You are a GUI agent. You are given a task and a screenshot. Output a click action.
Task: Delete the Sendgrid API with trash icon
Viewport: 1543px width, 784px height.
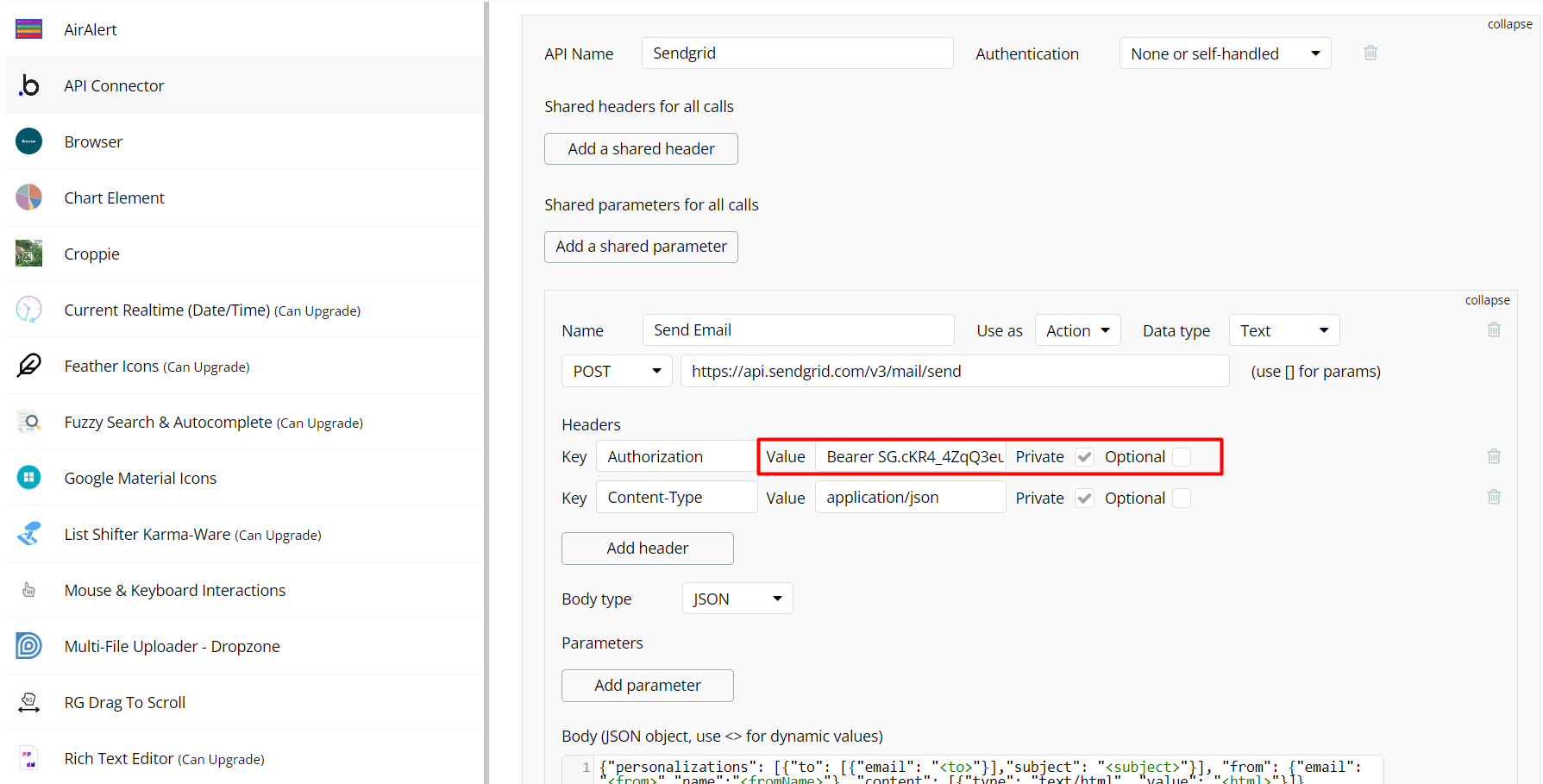pos(1371,53)
